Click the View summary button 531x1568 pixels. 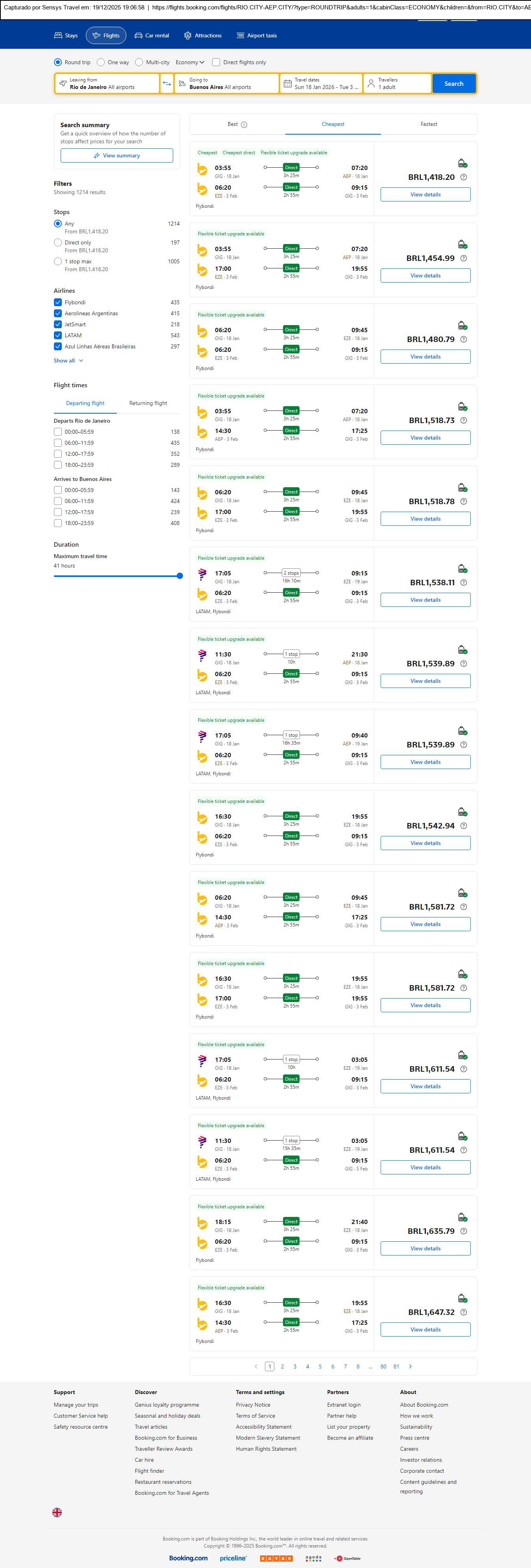pyautogui.click(x=116, y=156)
